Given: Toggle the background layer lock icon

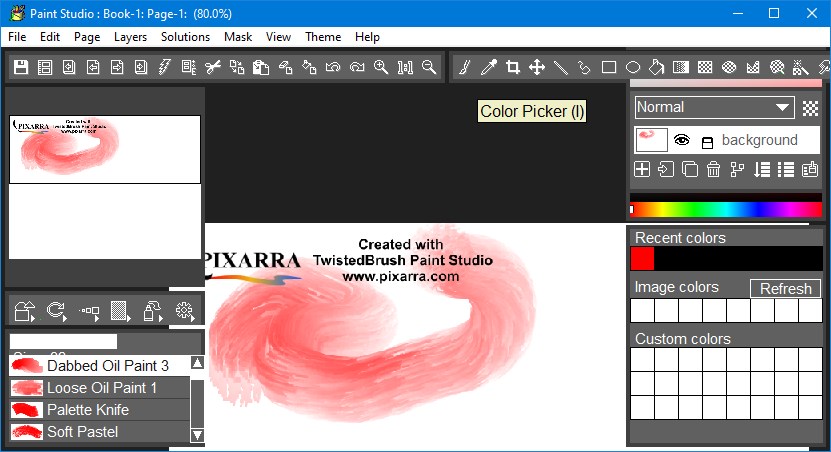Looking at the screenshot, I should coord(708,142).
